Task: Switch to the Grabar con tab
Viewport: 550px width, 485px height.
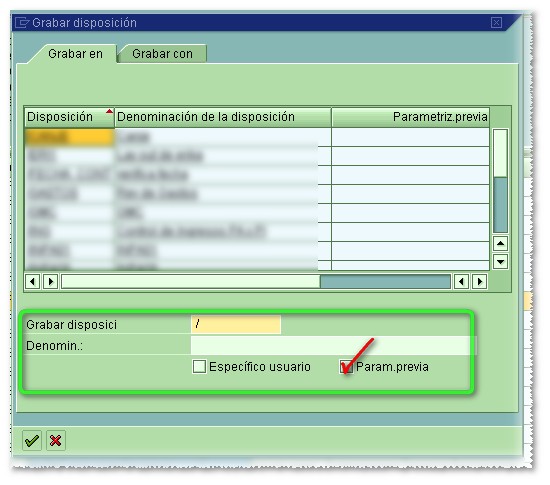Action: (x=162, y=54)
